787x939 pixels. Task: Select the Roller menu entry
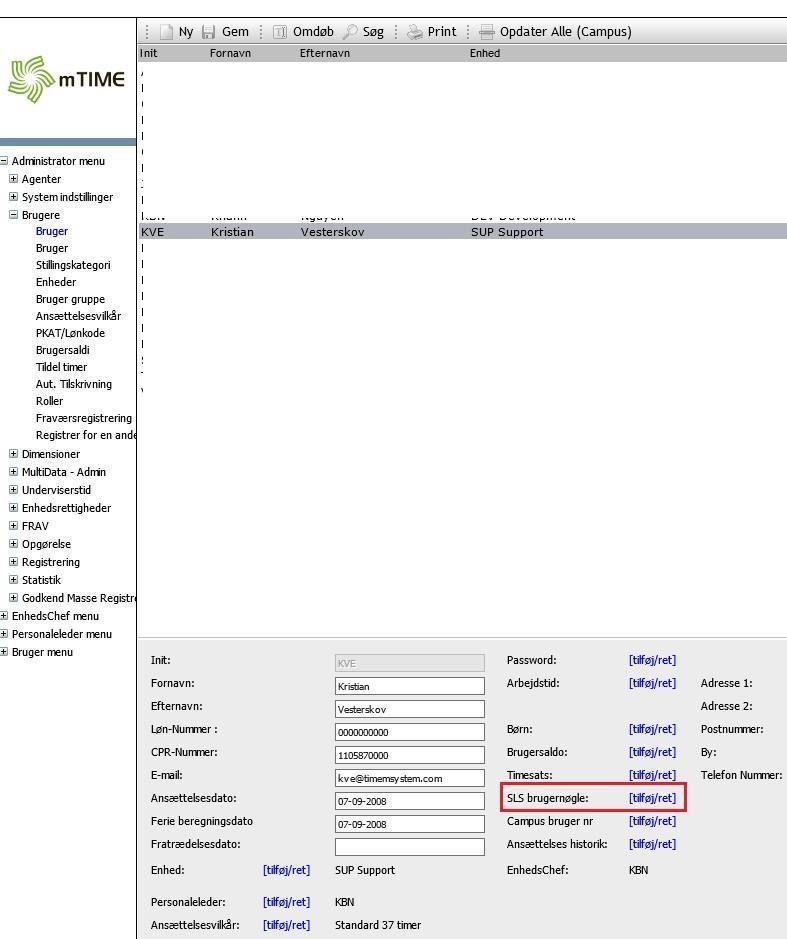tap(49, 401)
